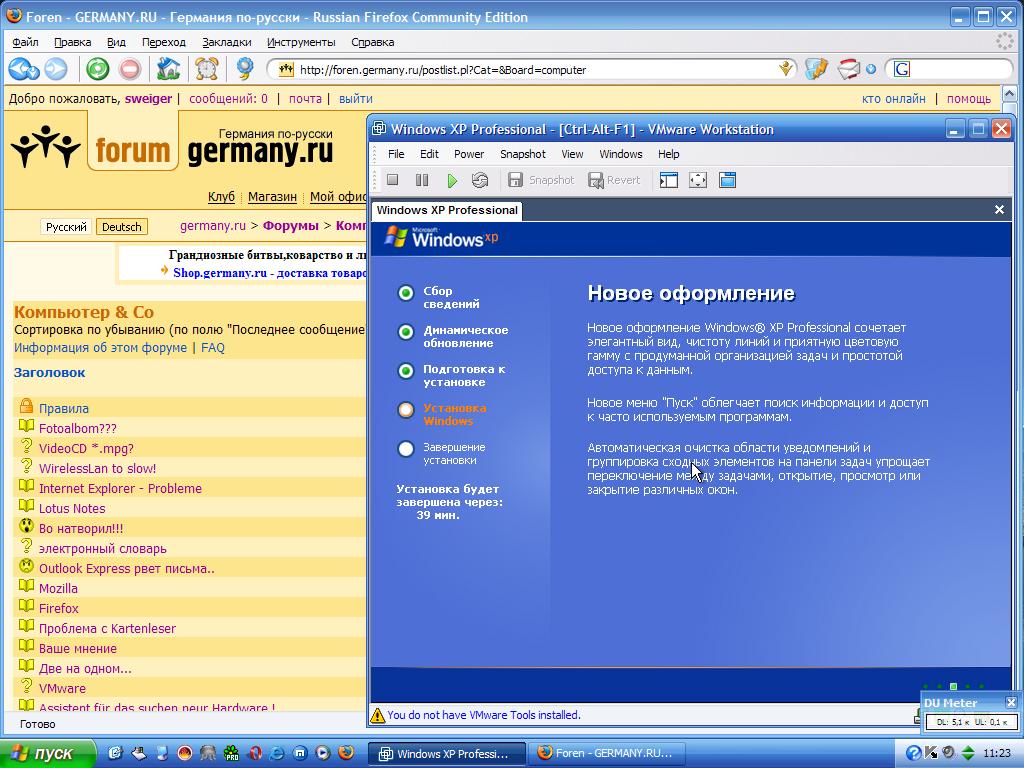
Task: Click the Snapshot toolbar button in VMware
Action: pyautogui.click(x=541, y=180)
